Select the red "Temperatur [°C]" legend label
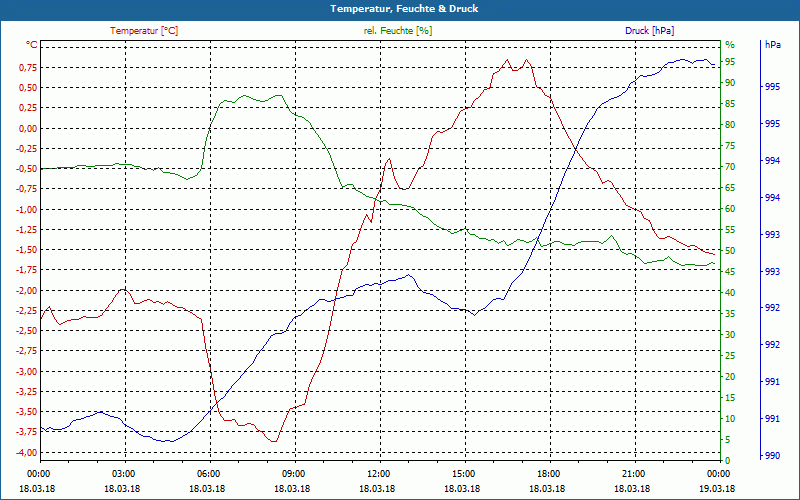The width and height of the screenshot is (800, 500). click(x=144, y=31)
